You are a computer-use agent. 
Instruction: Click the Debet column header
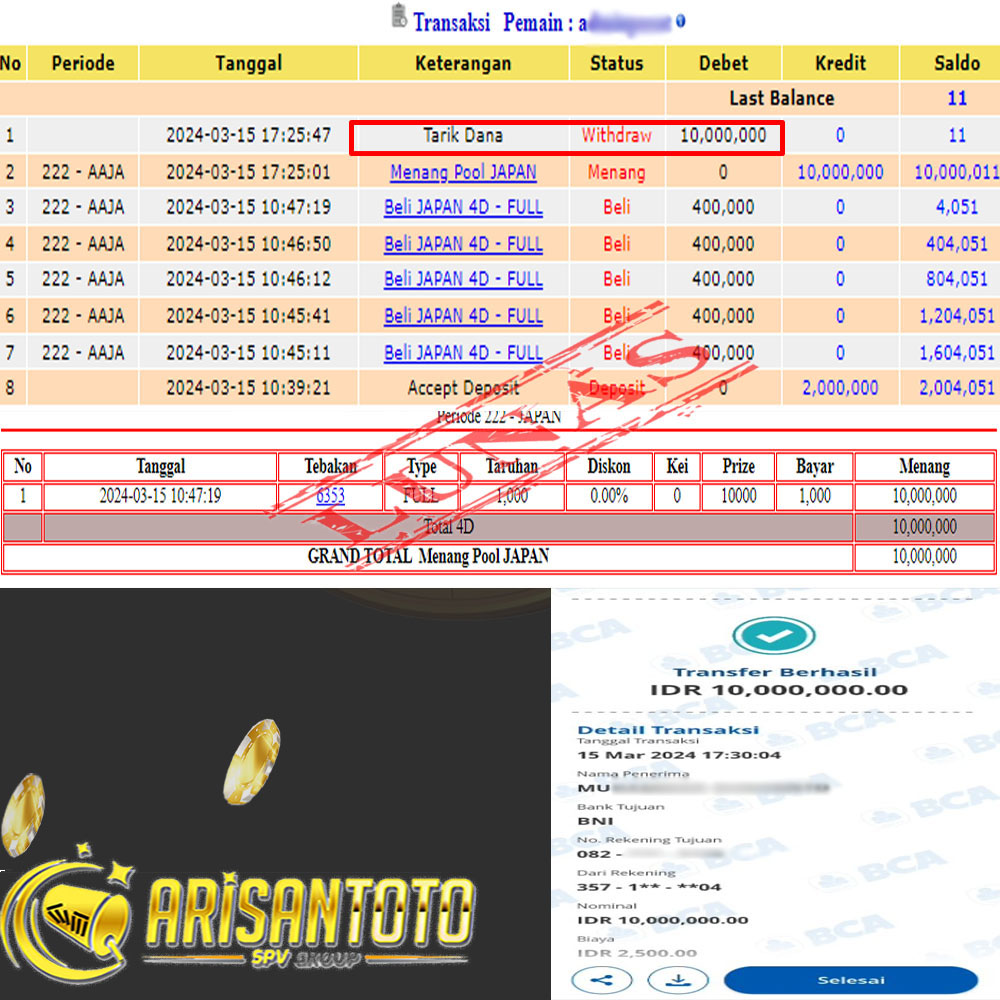coord(723,63)
